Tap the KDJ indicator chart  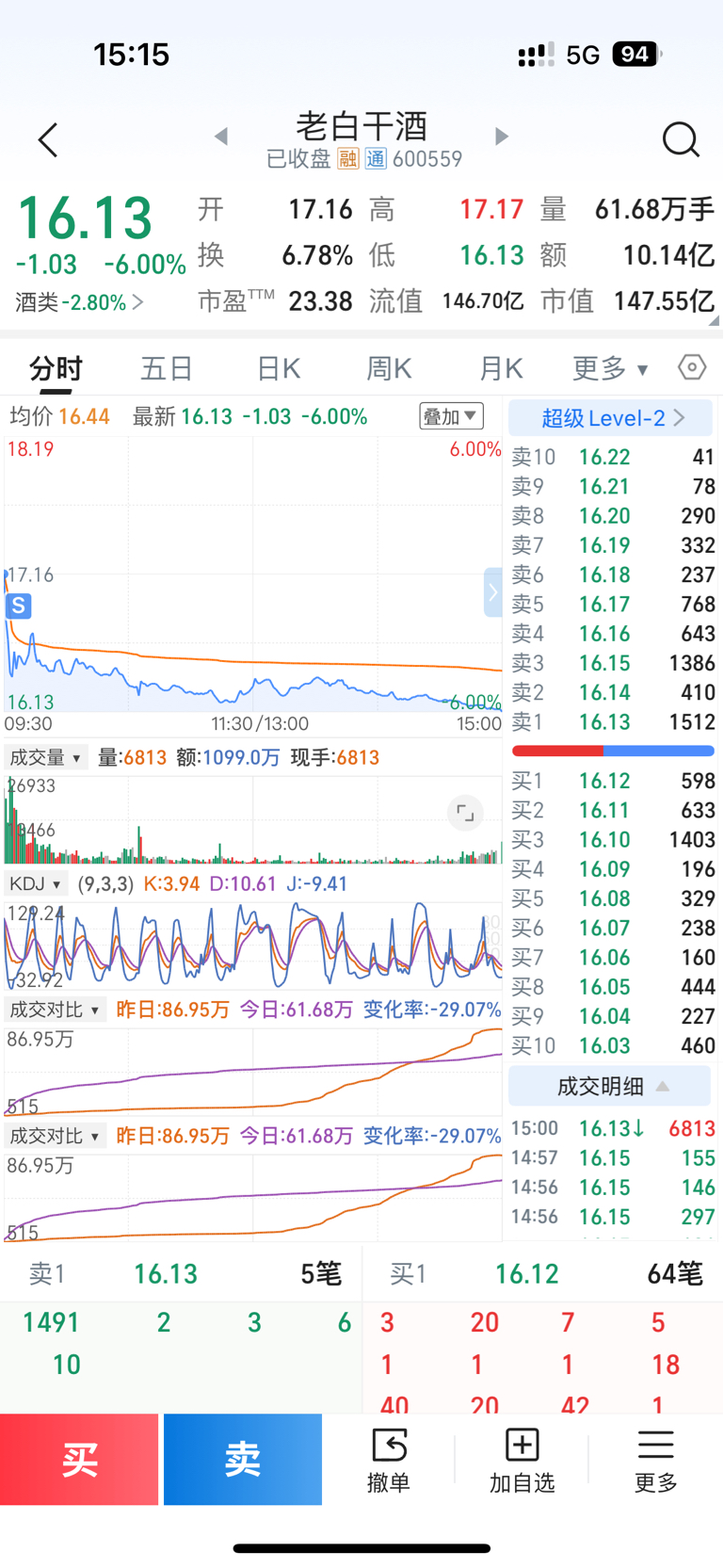(x=253, y=946)
